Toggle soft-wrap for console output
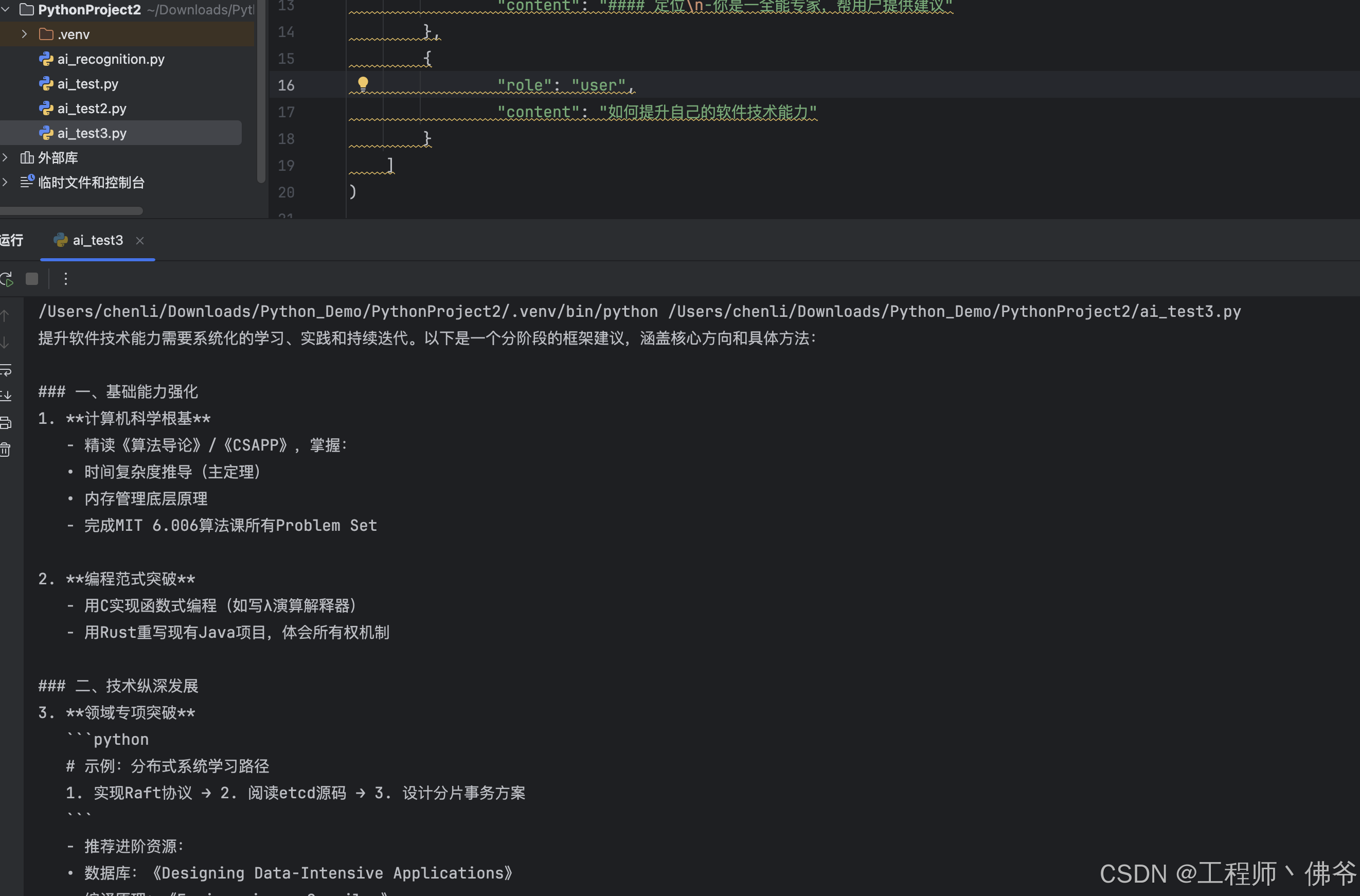 [6, 370]
